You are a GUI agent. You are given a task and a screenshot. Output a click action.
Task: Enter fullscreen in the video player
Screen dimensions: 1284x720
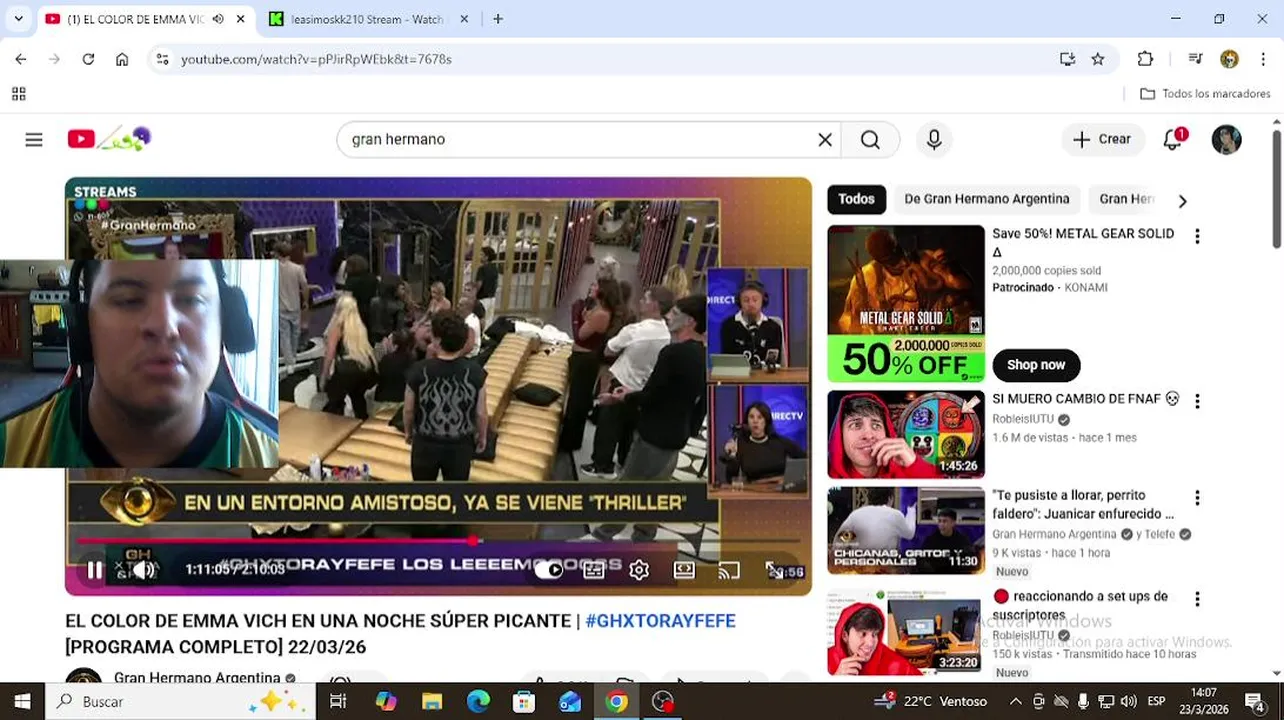774,570
